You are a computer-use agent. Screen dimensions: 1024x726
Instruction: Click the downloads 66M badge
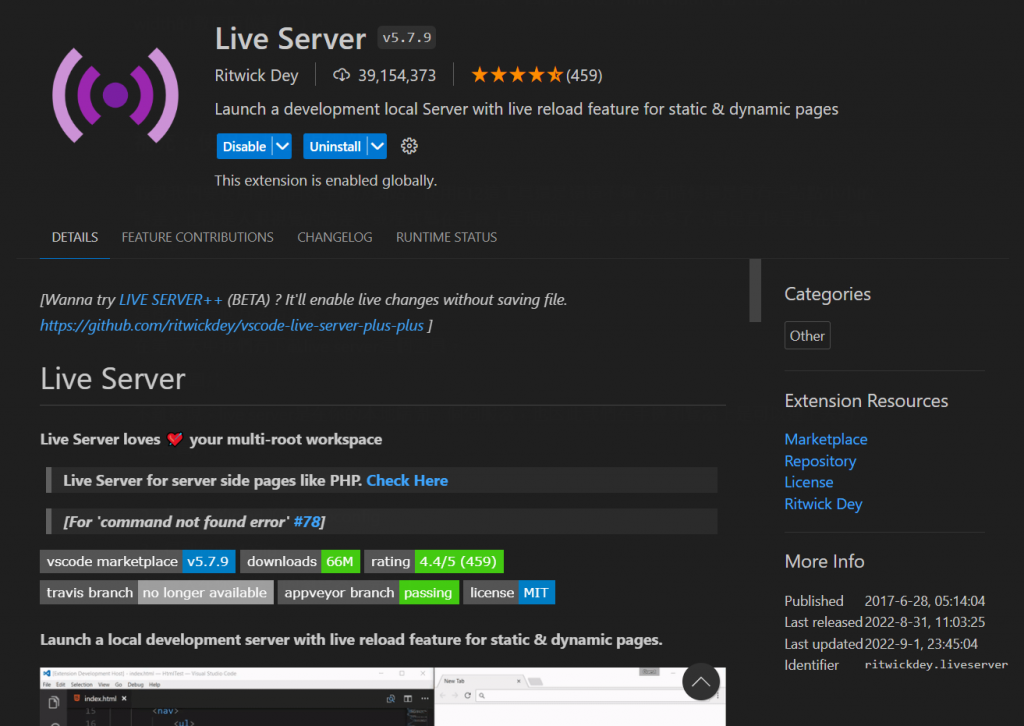tap(300, 561)
